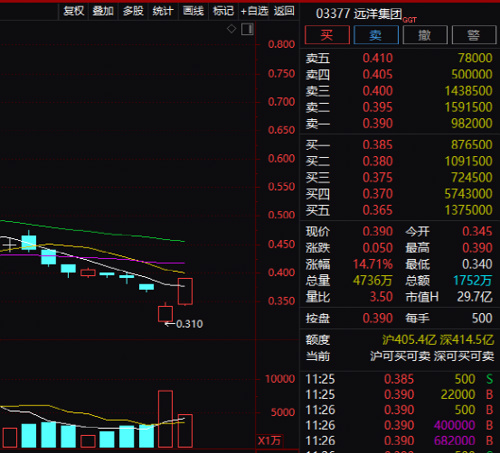Toggle the side panel layout icon
The width and height of the screenshot is (500, 453).
tap(247, 29)
